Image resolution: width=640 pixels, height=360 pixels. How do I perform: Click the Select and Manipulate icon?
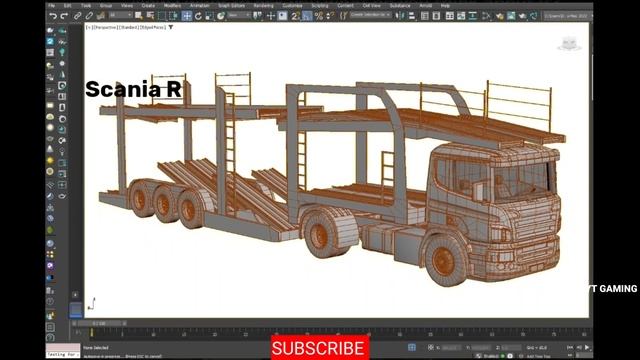coord(271,16)
